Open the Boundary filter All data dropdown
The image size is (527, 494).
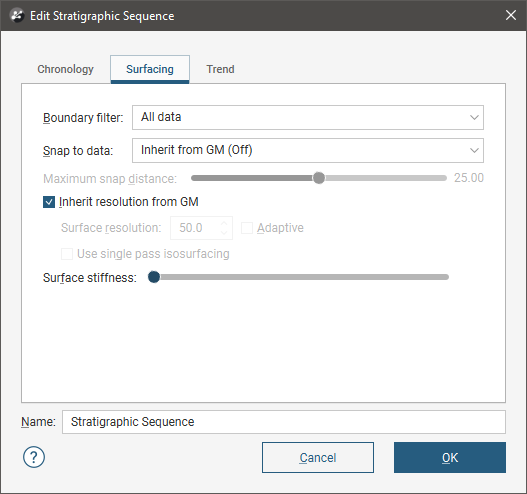pyautogui.click(x=308, y=118)
